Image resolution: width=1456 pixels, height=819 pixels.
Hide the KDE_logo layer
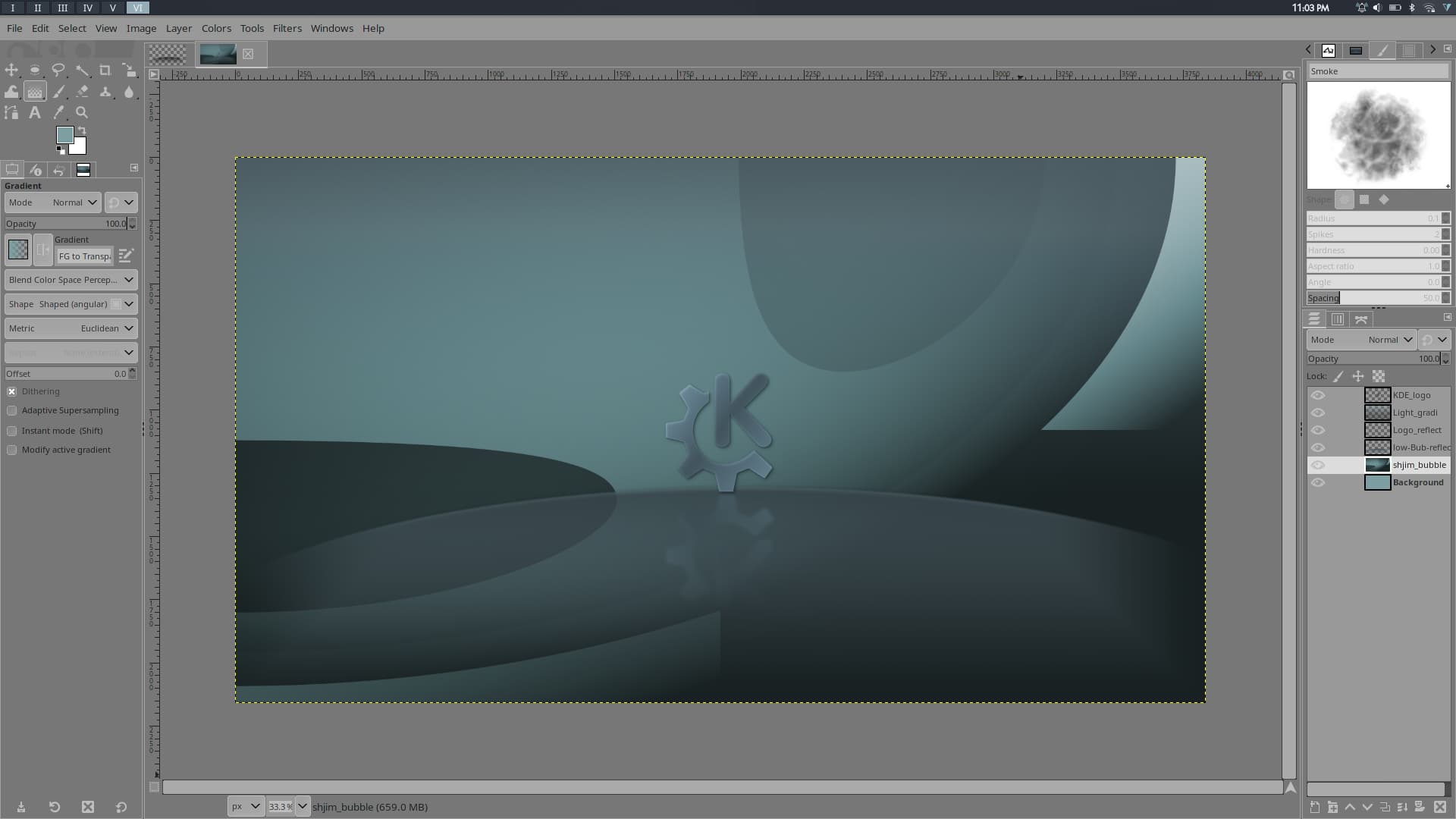click(x=1318, y=395)
